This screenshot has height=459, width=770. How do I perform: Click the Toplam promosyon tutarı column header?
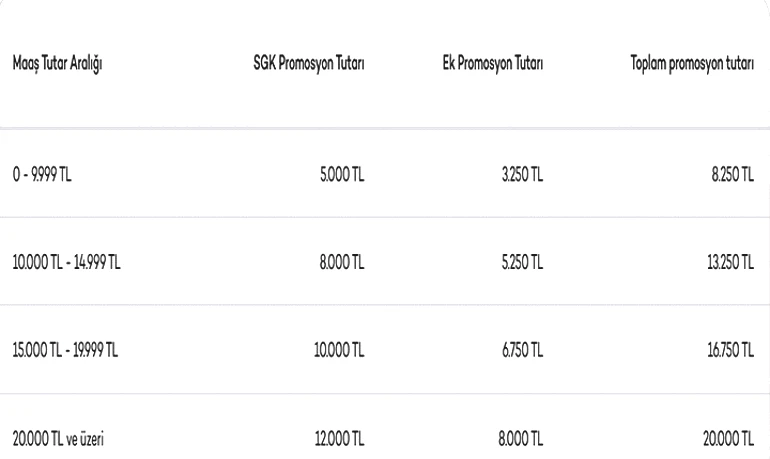691,67
